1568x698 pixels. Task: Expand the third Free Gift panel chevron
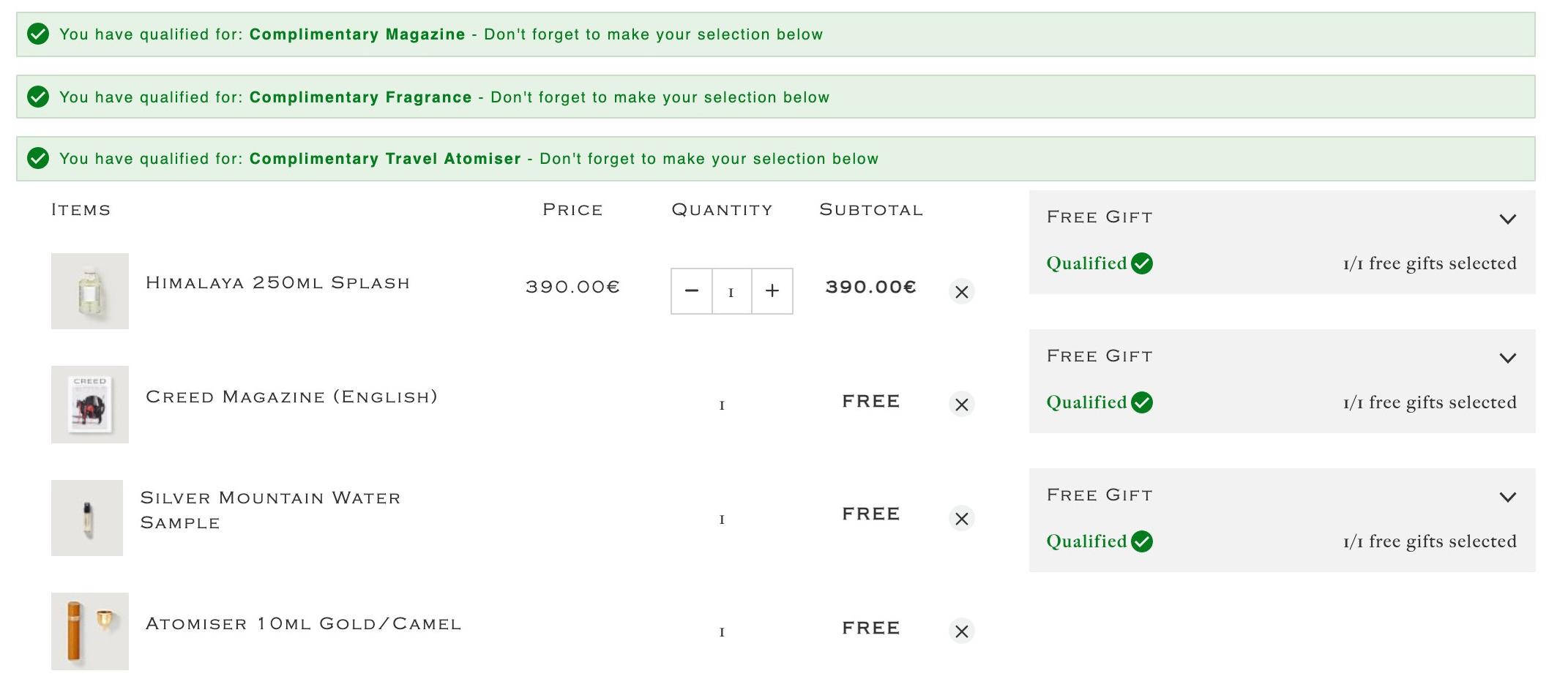[x=1507, y=496]
